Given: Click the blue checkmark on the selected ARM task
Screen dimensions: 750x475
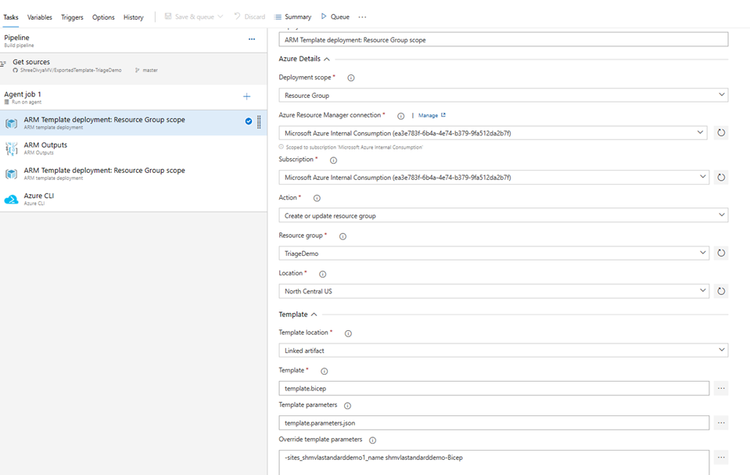Looking at the screenshot, I should (248, 122).
